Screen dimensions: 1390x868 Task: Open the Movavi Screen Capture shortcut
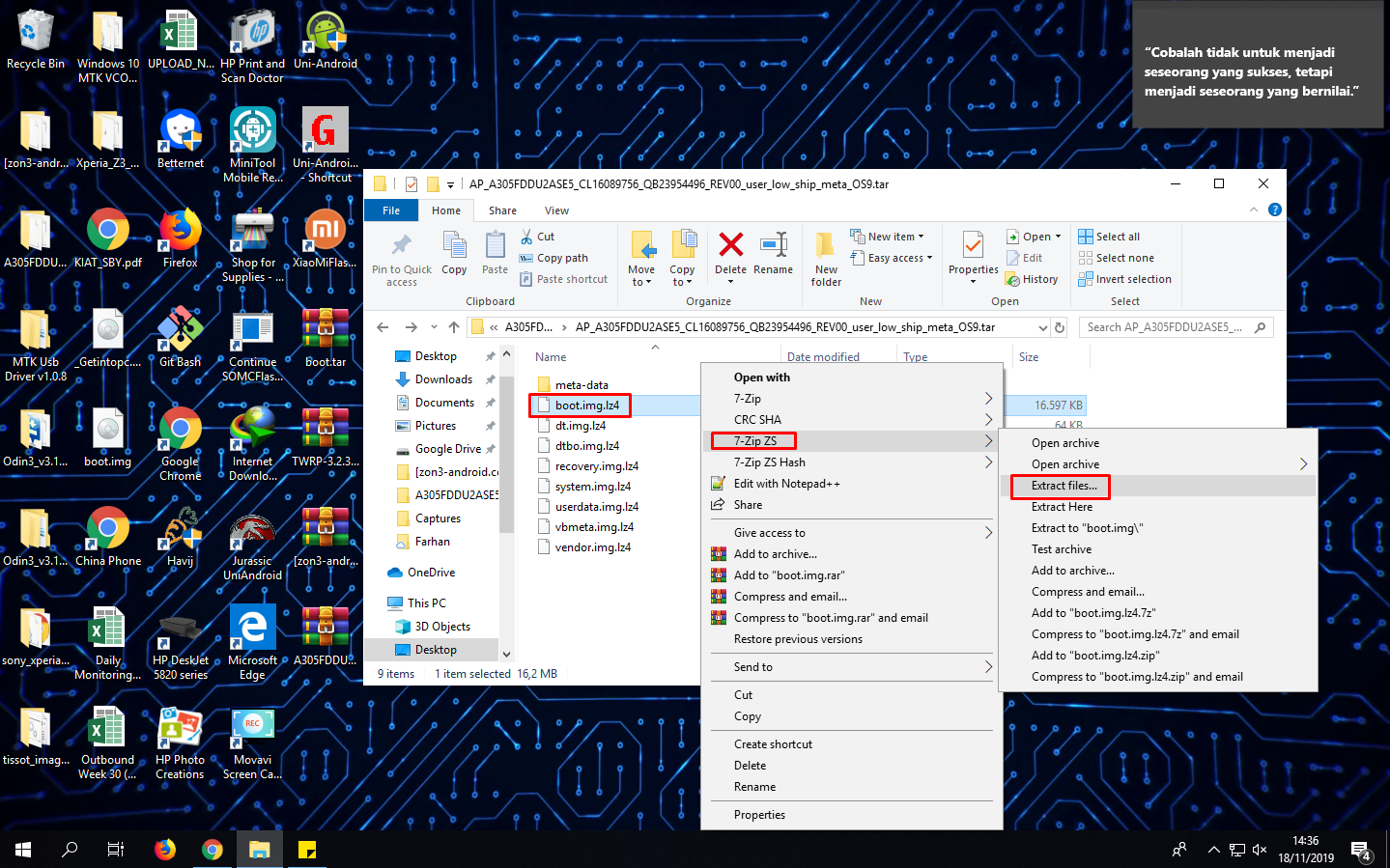253,742
